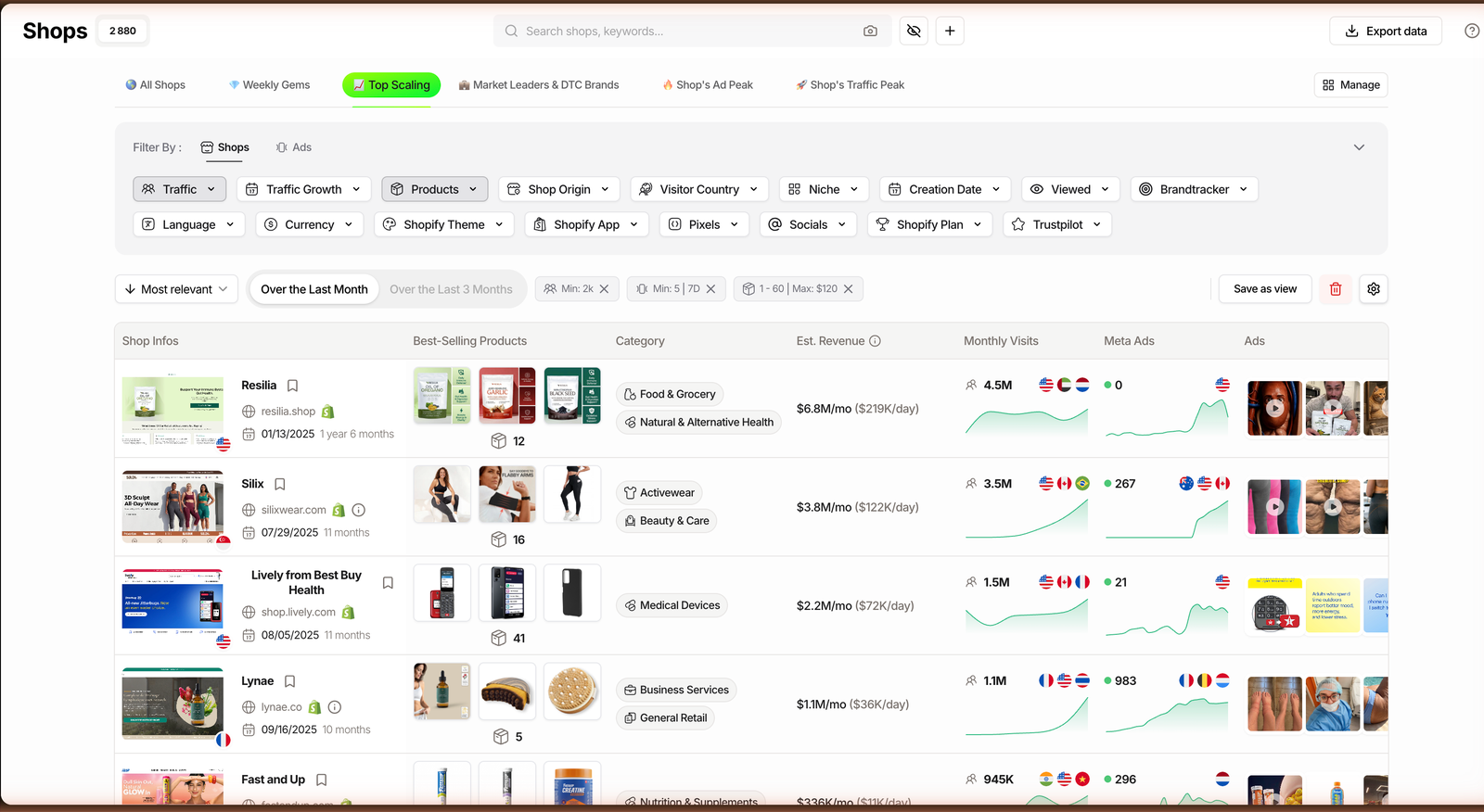Image resolution: width=1484 pixels, height=812 pixels.
Task: Collapse the filter panel chevron
Action: (1359, 147)
